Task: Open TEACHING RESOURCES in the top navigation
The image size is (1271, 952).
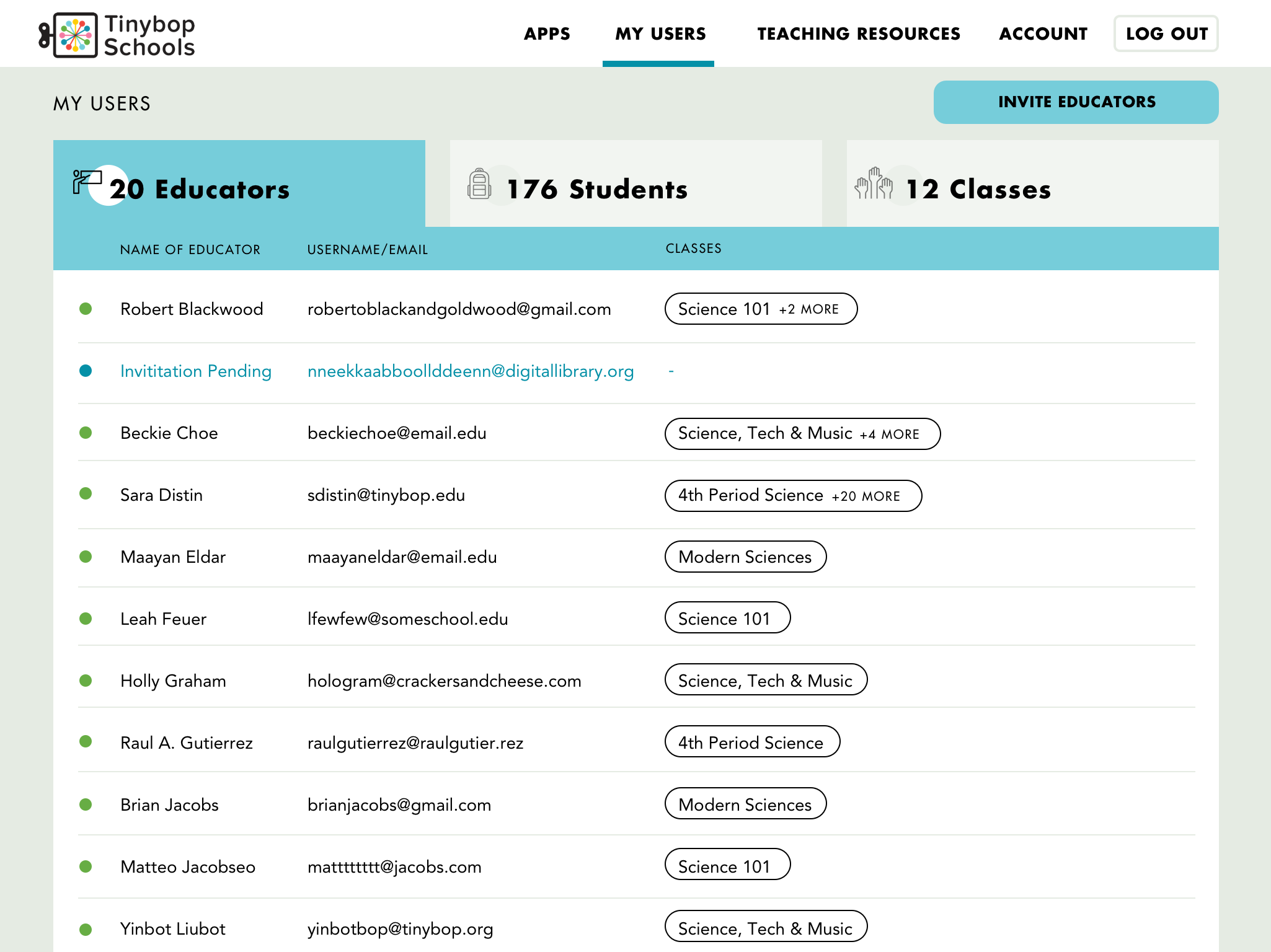Action: 859,33
